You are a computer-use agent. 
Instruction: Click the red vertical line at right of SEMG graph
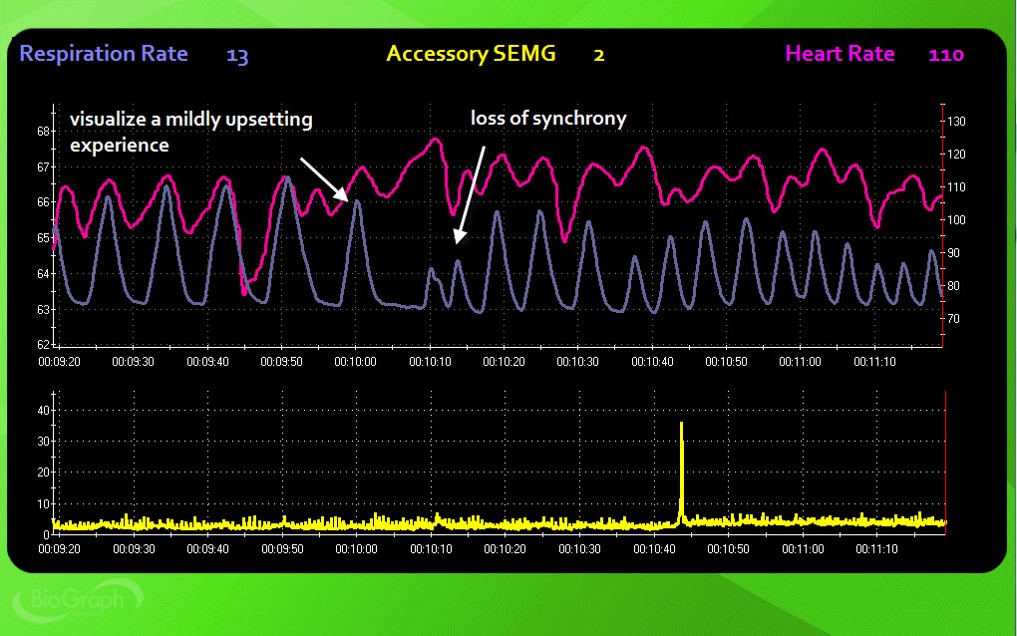945,460
